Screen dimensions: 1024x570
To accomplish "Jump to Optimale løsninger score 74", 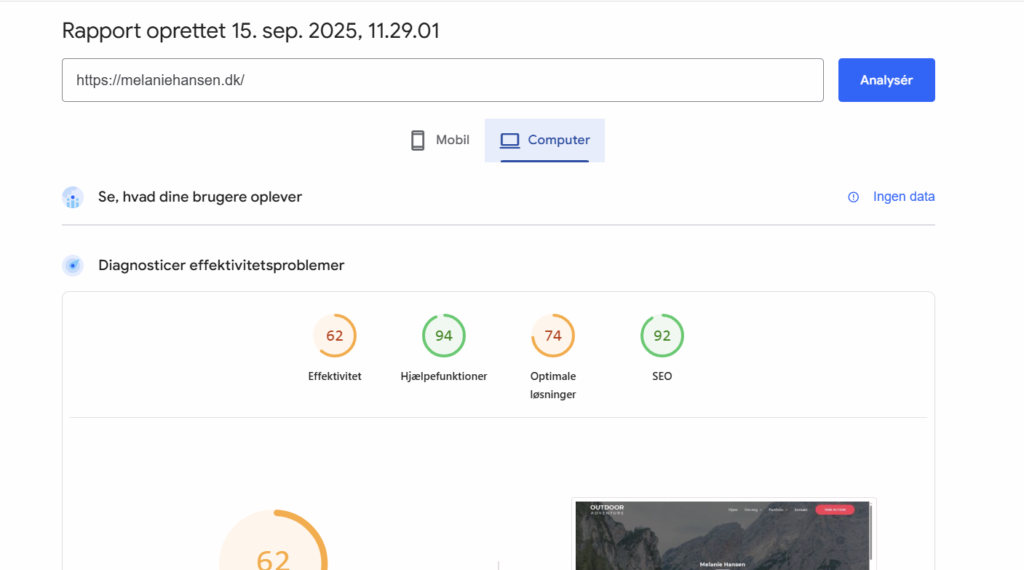I will 552,336.
